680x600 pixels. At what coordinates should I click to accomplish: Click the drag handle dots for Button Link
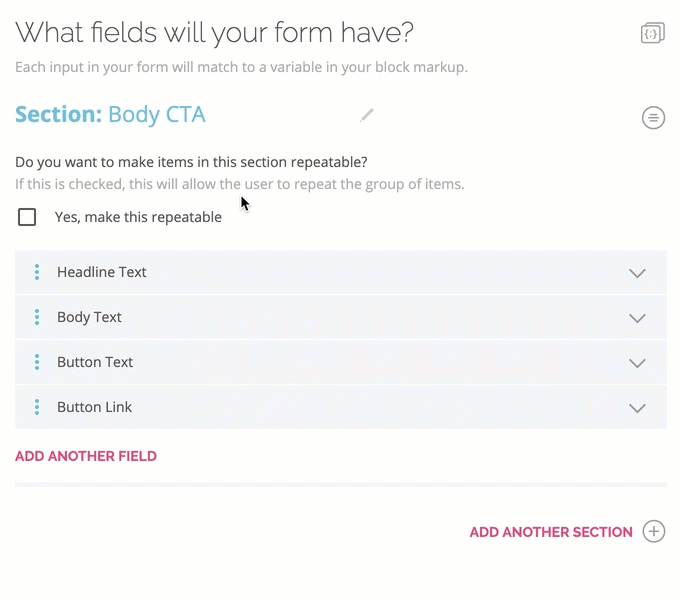coord(37,407)
